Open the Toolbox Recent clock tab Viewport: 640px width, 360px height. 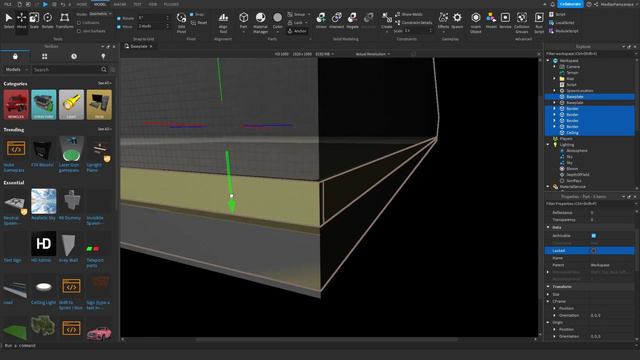74,56
